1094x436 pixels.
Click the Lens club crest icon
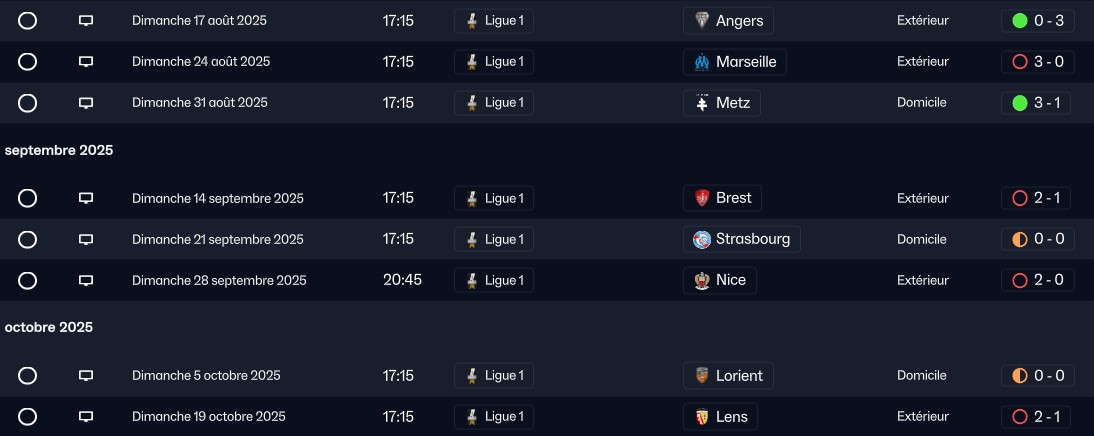pyautogui.click(x=702, y=417)
